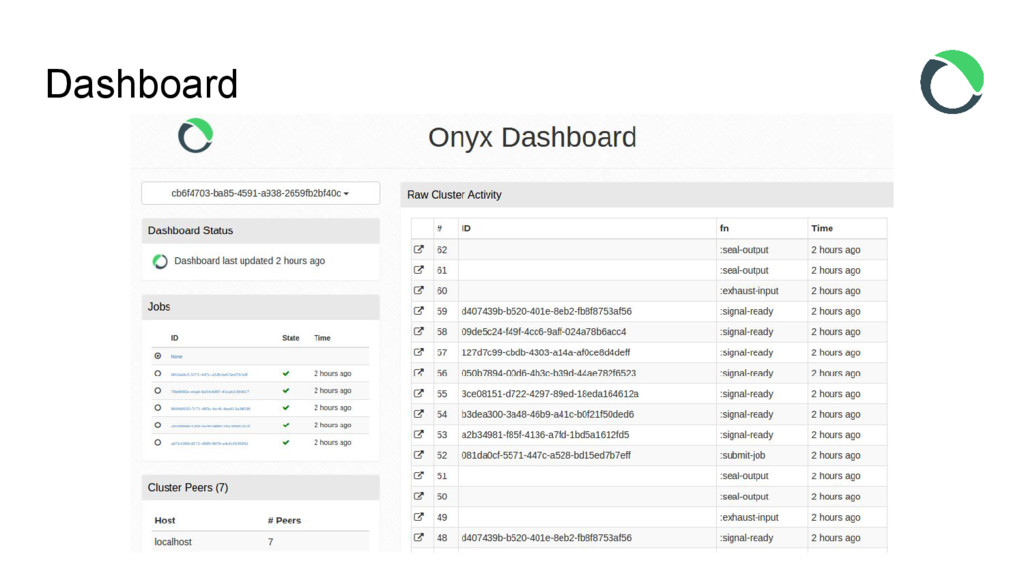Select radio of first job under None

tap(157, 374)
